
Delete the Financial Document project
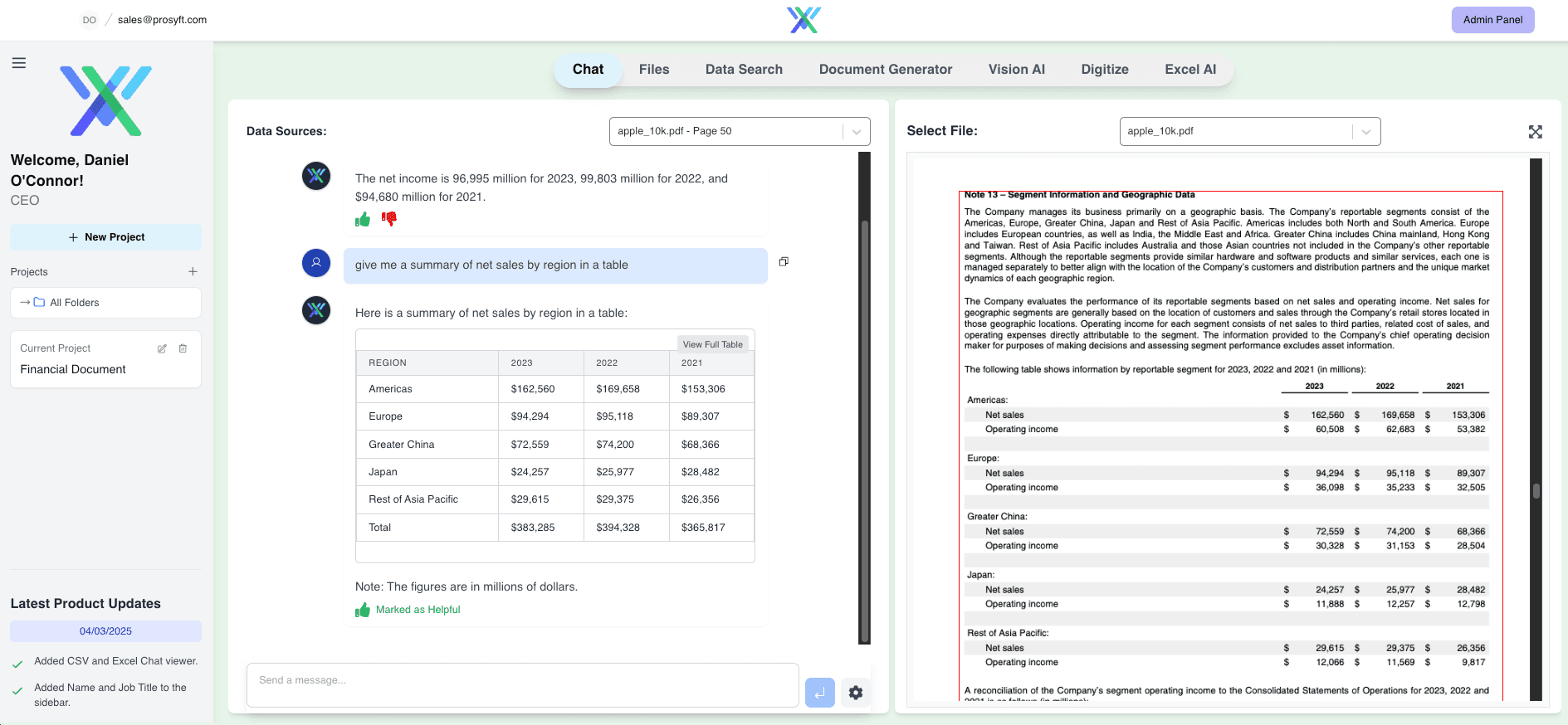183,348
